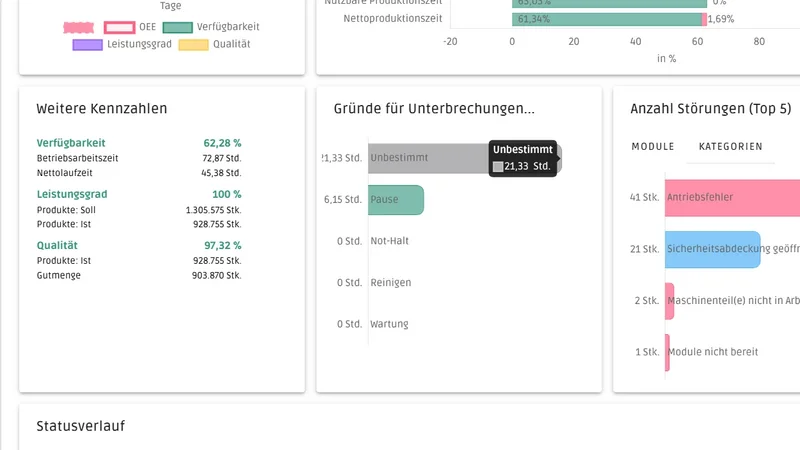Screen dimensions: 800x450
Task: Click the Anzahl Störungen (Top 5) title
Action: [711, 109]
